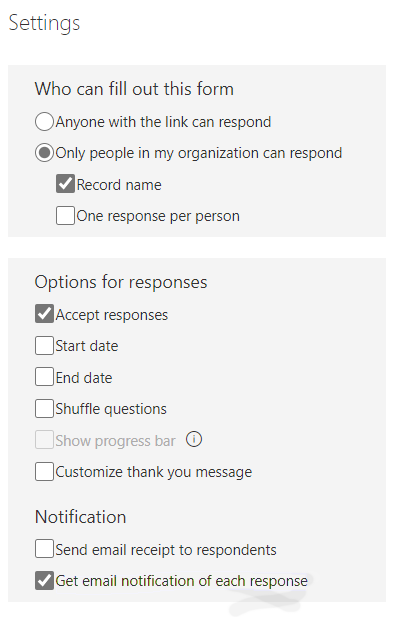Enable One response per person
Viewport: 401px width, 617px height.
tap(65, 216)
